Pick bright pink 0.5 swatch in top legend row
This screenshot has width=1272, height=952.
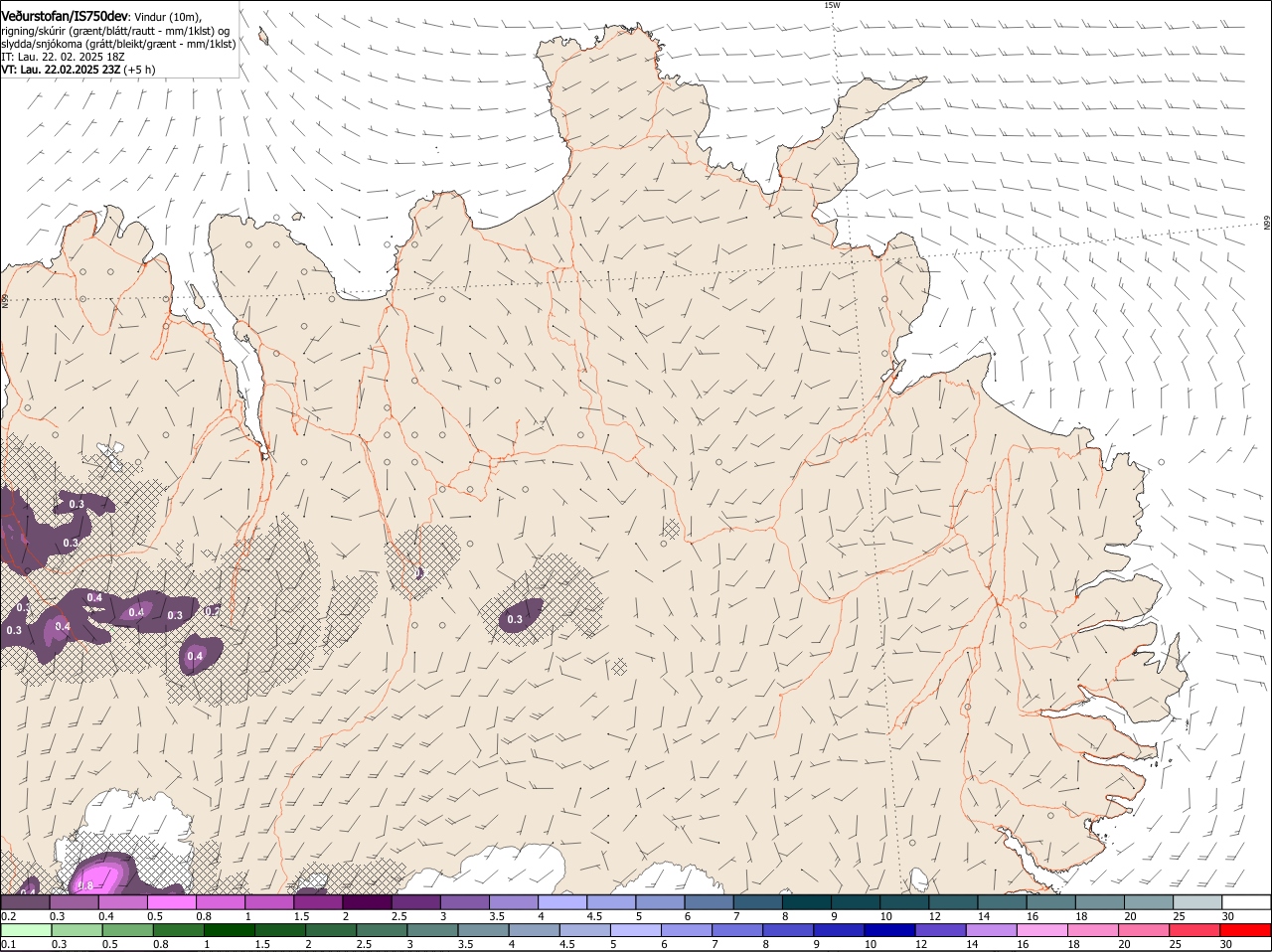pos(171,902)
